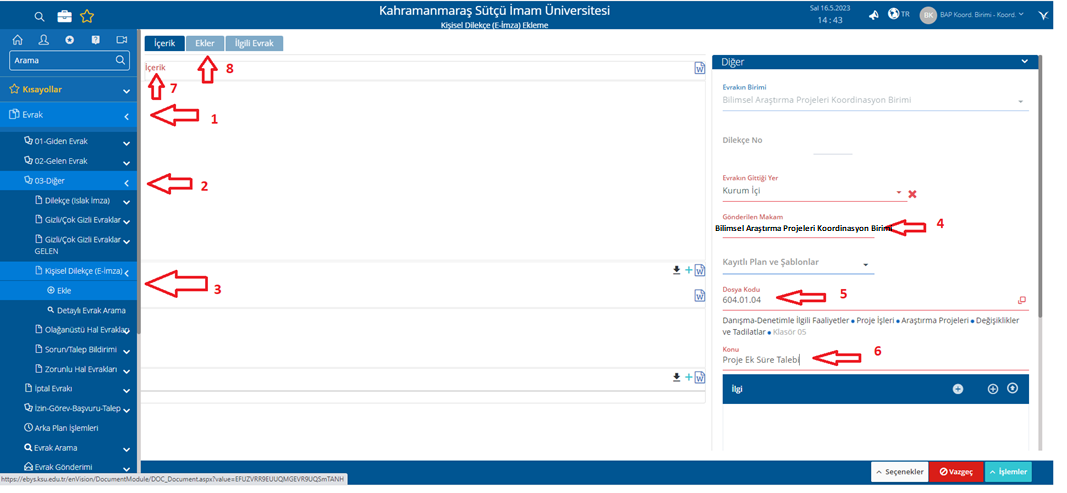1067x493 pixels.
Task: Open the megaphone announcements icon
Action: [873, 15]
